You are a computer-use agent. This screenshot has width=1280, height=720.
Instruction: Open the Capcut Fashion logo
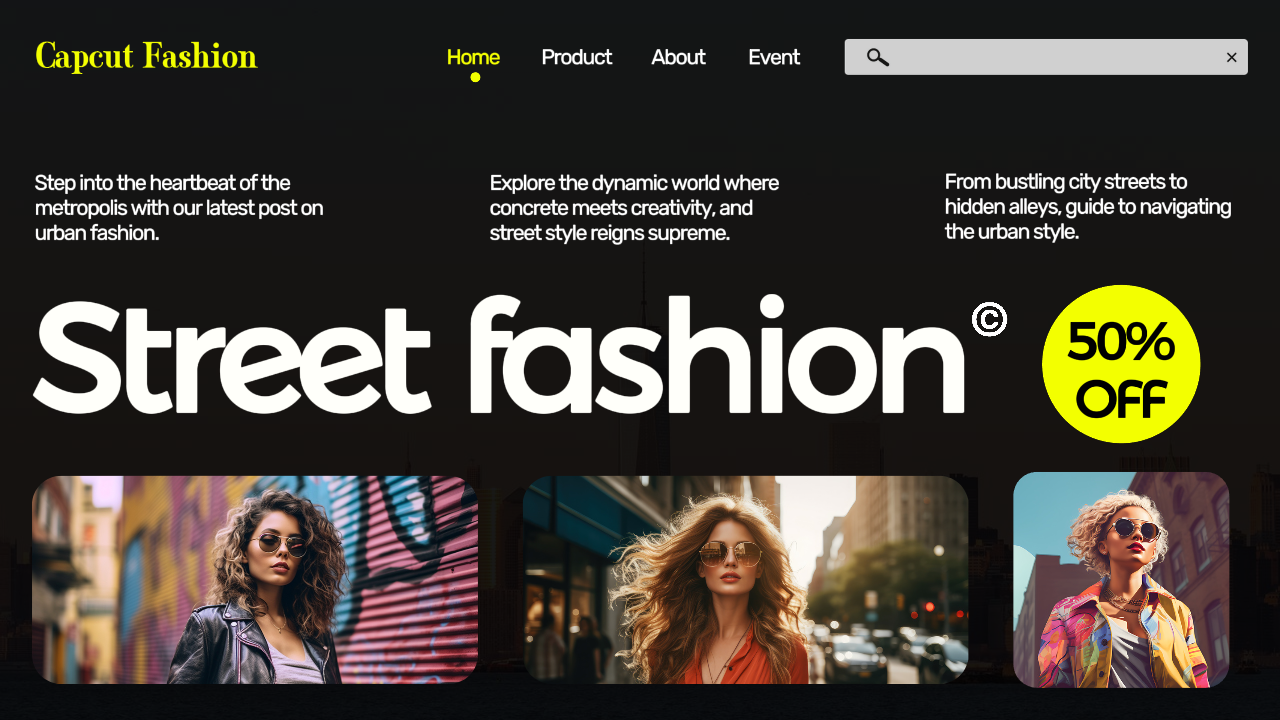click(x=146, y=56)
